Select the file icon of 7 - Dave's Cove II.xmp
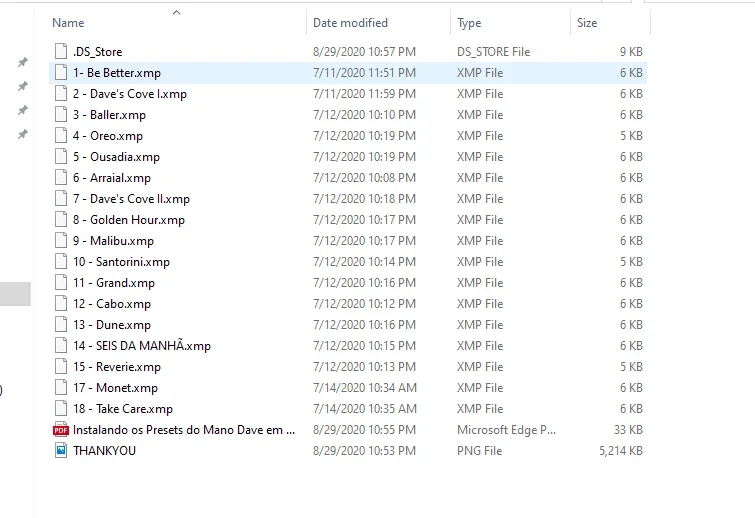Image resolution: width=755 pixels, height=518 pixels. (61, 198)
